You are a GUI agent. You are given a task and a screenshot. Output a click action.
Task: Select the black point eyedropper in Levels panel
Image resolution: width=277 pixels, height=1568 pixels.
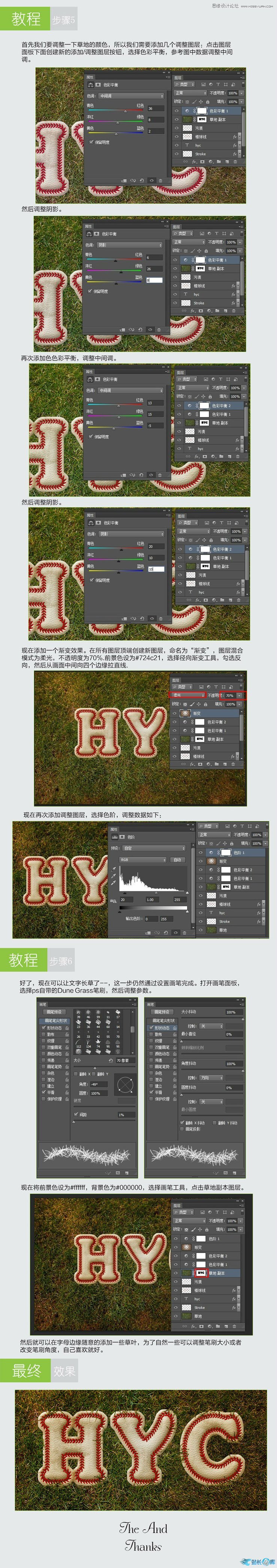tap(114, 868)
